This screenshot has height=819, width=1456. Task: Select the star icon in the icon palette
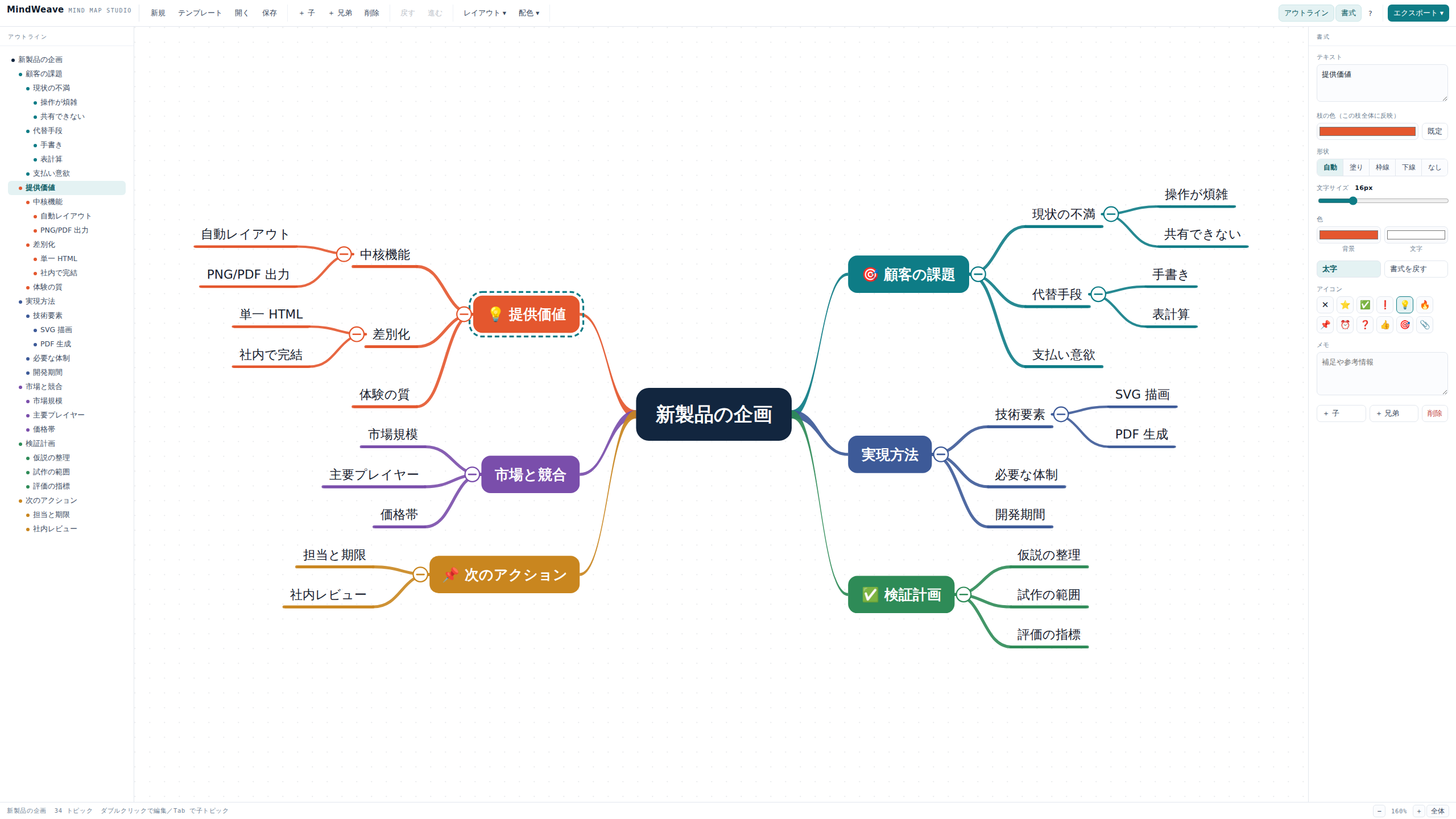(1345, 305)
